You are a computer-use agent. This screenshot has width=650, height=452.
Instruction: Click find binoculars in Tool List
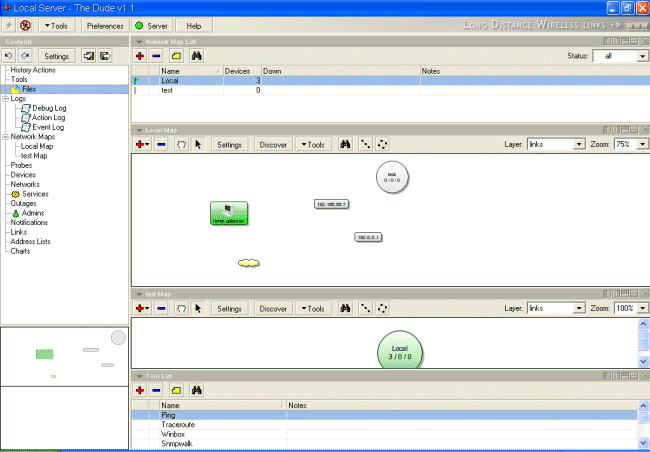(196, 390)
